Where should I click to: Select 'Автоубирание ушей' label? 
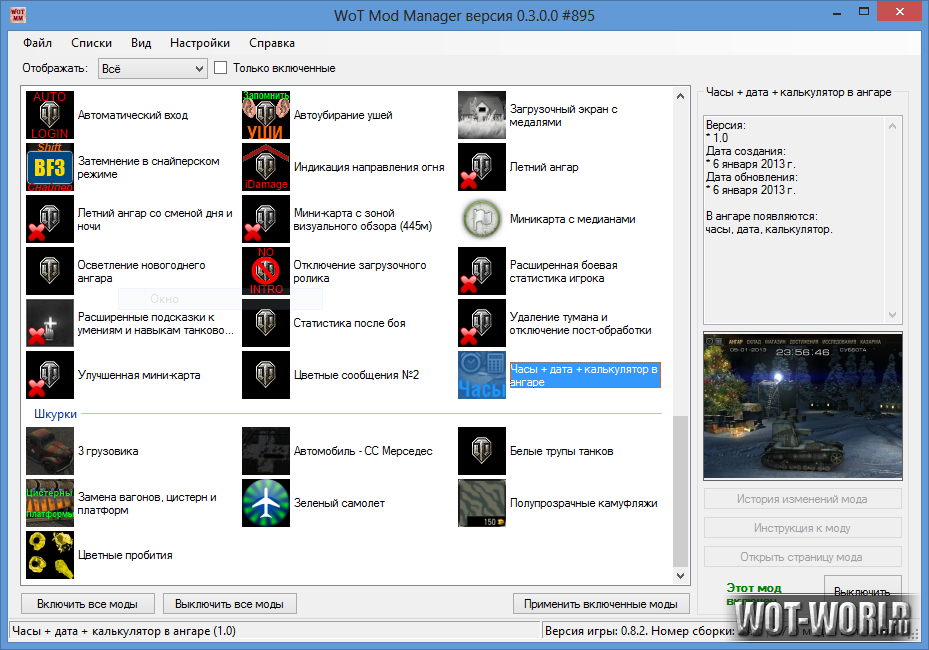point(343,115)
